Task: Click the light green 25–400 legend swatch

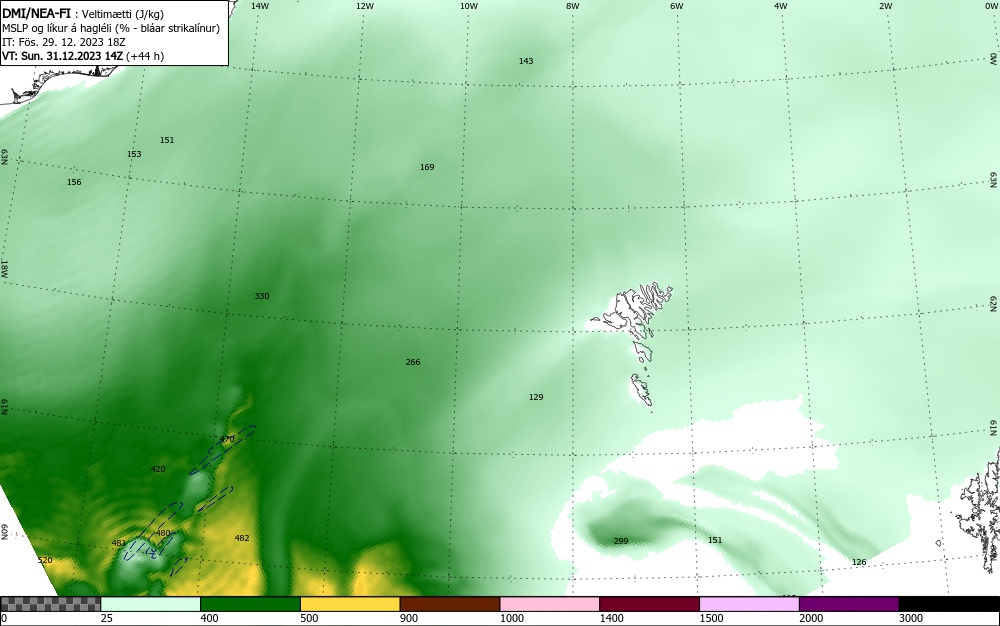Action: pos(151,604)
